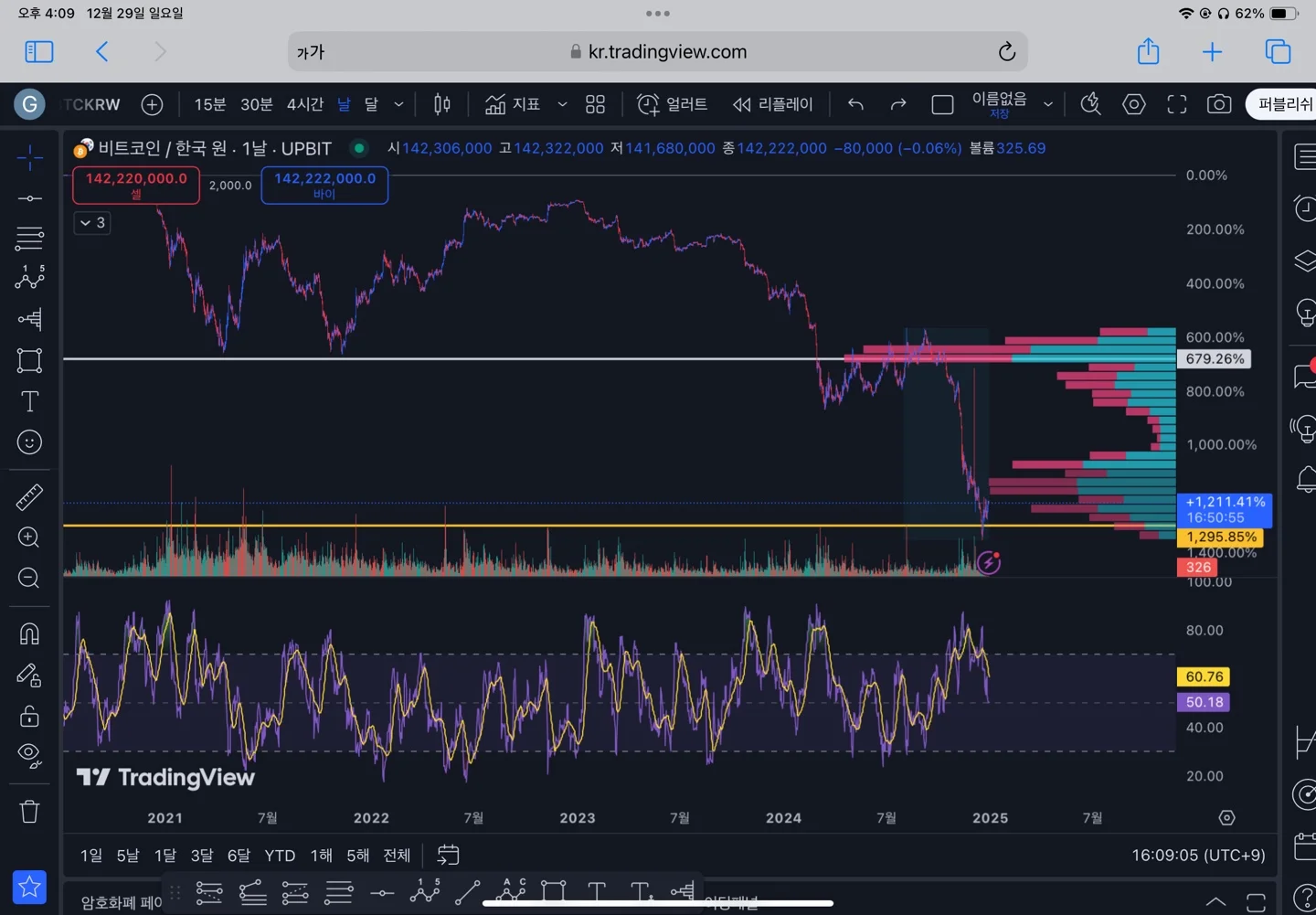
Task: Open the go to date calendar icon
Action: click(448, 856)
